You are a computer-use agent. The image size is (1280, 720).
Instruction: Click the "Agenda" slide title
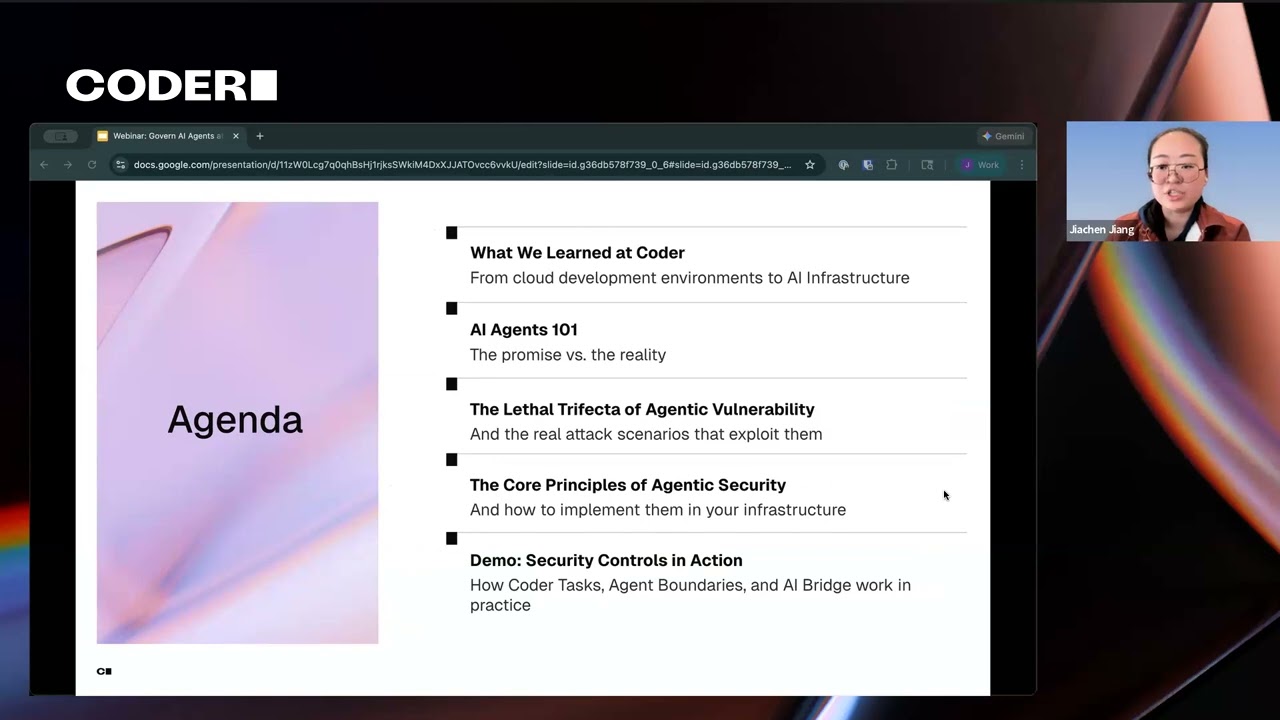pos(235,420)
